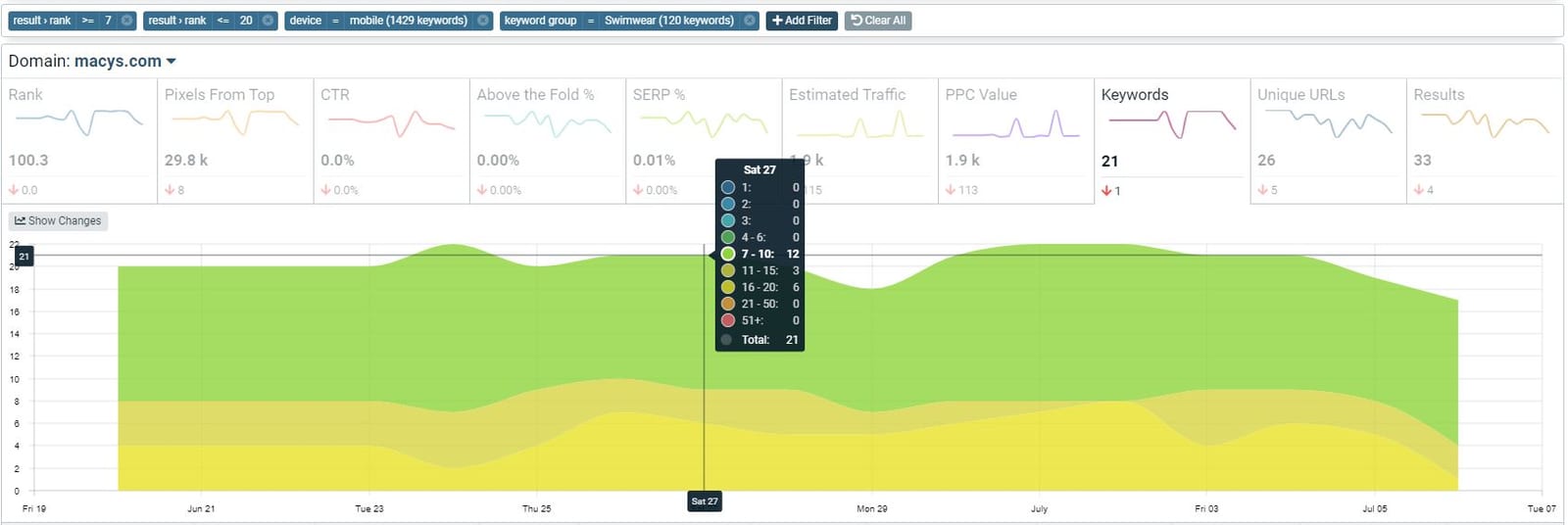Click the Sat 27 marker on the x-axis
Image resolution: width=1568 pixels, height=525 pixels.
pyautogui.click(x=705, y=501)
